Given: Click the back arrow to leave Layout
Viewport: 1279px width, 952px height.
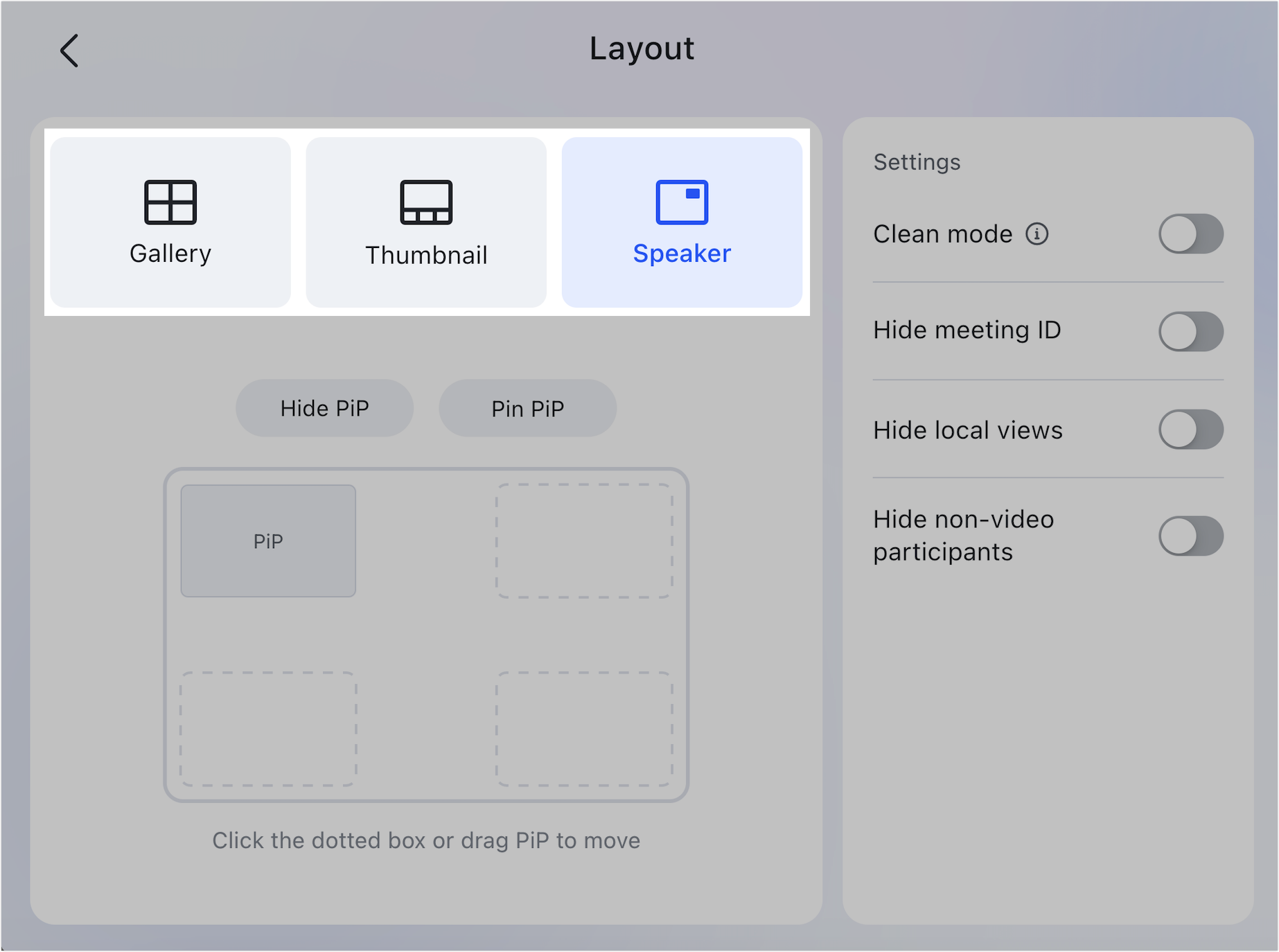Looking at the screenshot, I should 69,50.
